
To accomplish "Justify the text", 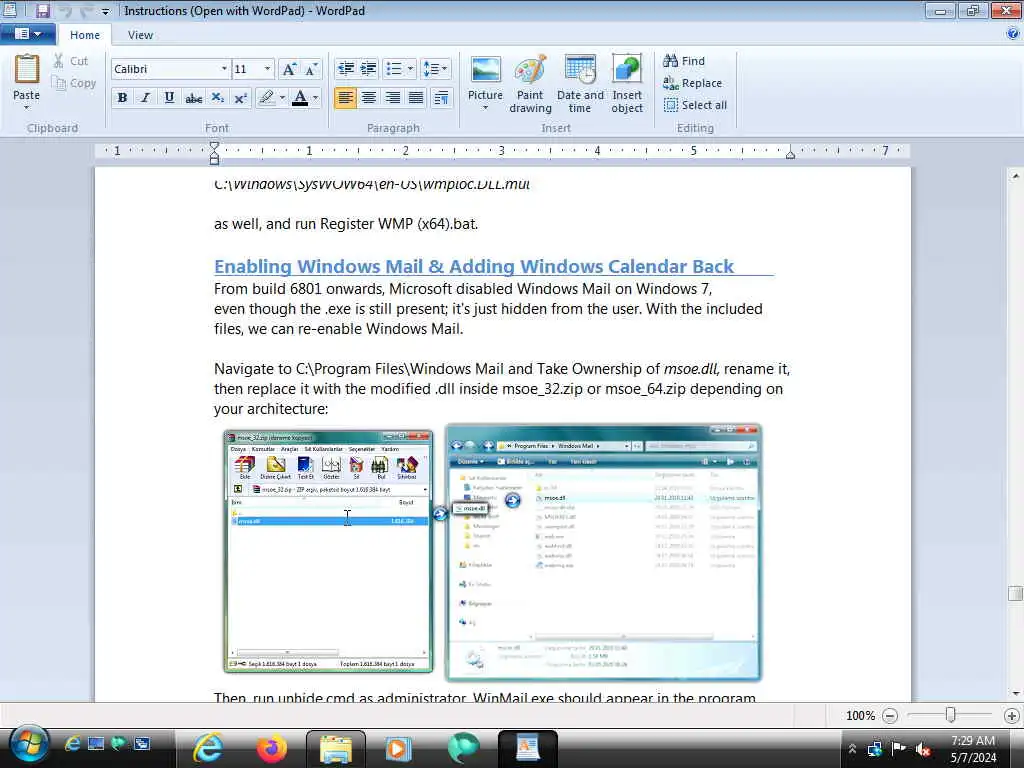I will tap(415, 98).
